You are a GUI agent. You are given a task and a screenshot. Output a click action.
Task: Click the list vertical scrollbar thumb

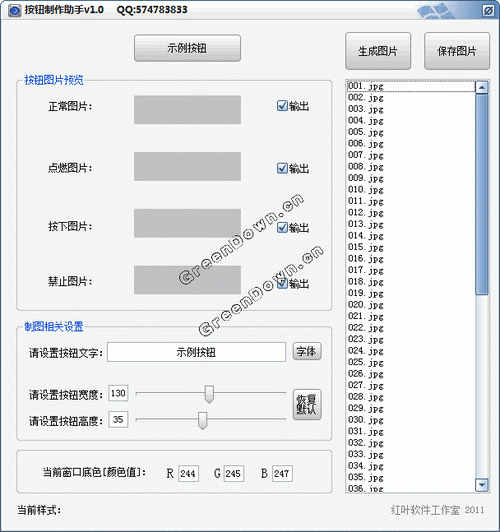point(482,194)
